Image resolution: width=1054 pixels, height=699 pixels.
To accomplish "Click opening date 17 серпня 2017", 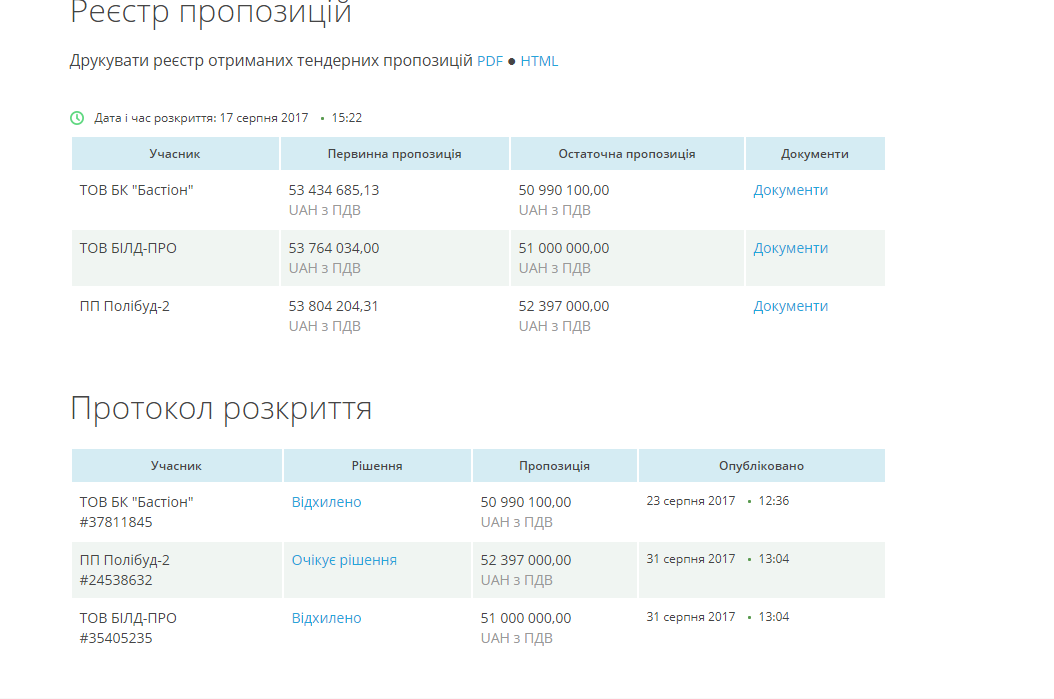I will [x=264, y=118].
